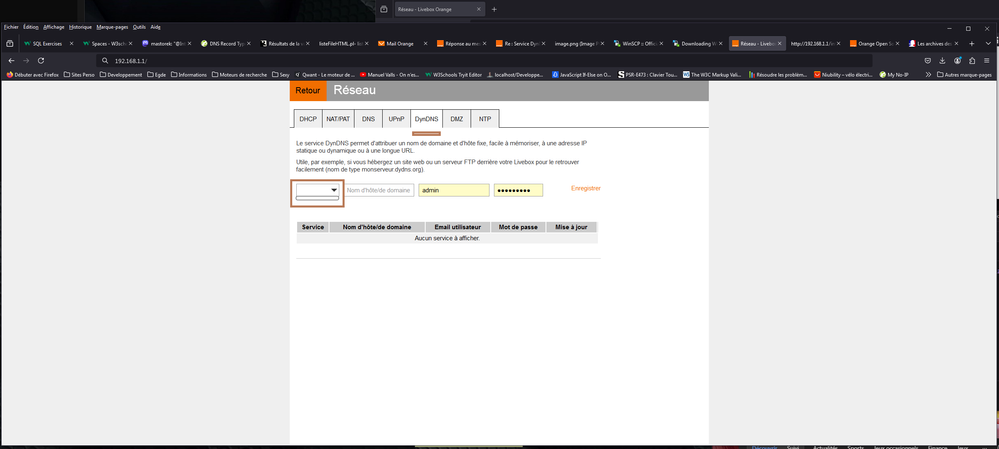Click the orange Retour button
999x449 pixels.
[308, 91]
